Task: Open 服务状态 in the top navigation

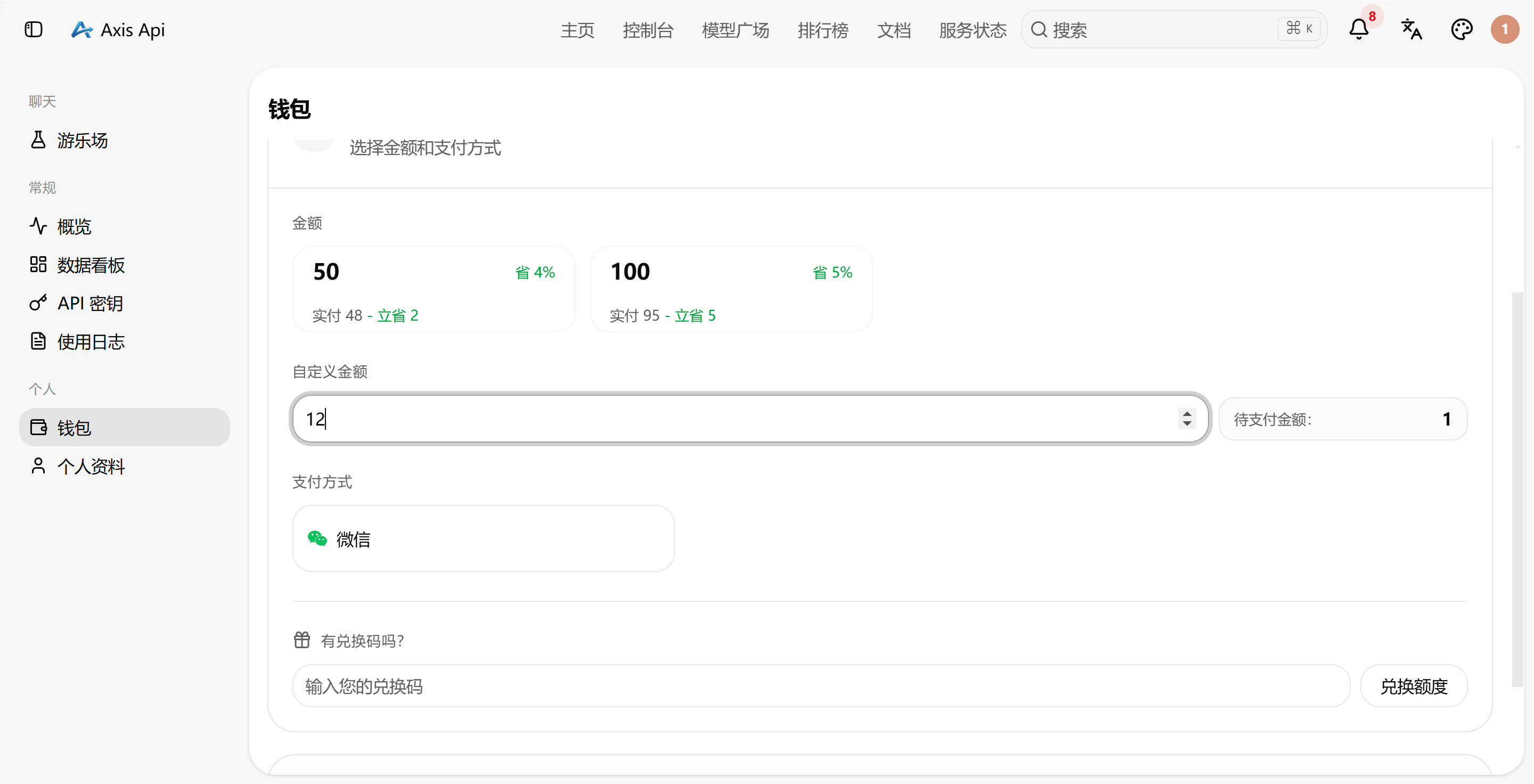Action: coord(973,30)
